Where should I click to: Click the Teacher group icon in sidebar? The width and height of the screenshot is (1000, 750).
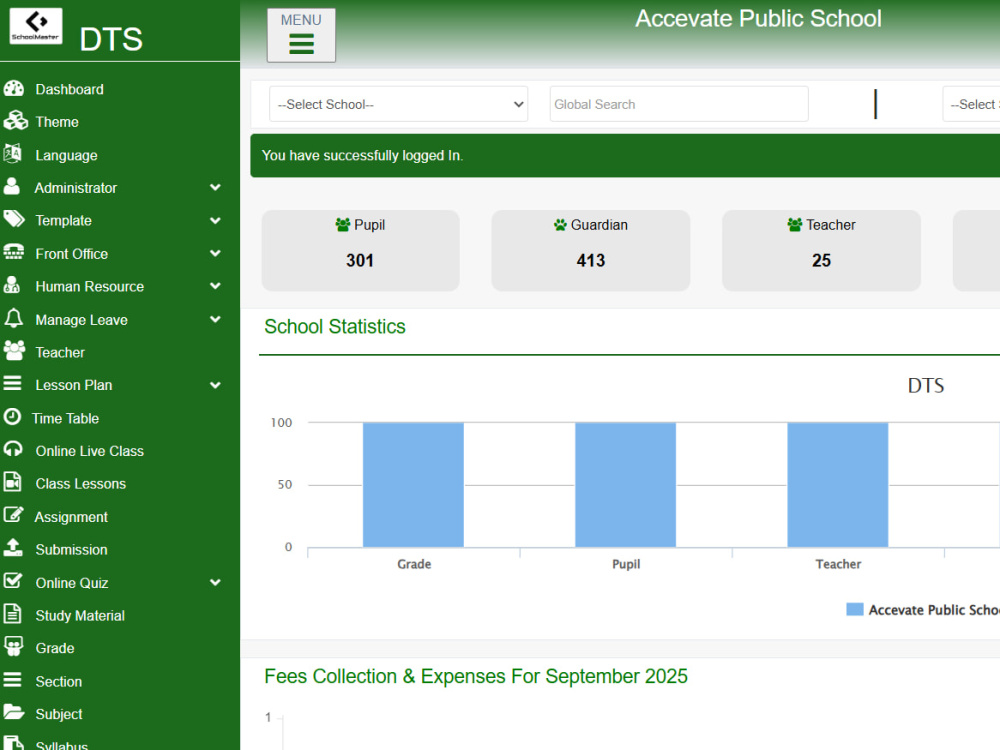tap(14, 351)
